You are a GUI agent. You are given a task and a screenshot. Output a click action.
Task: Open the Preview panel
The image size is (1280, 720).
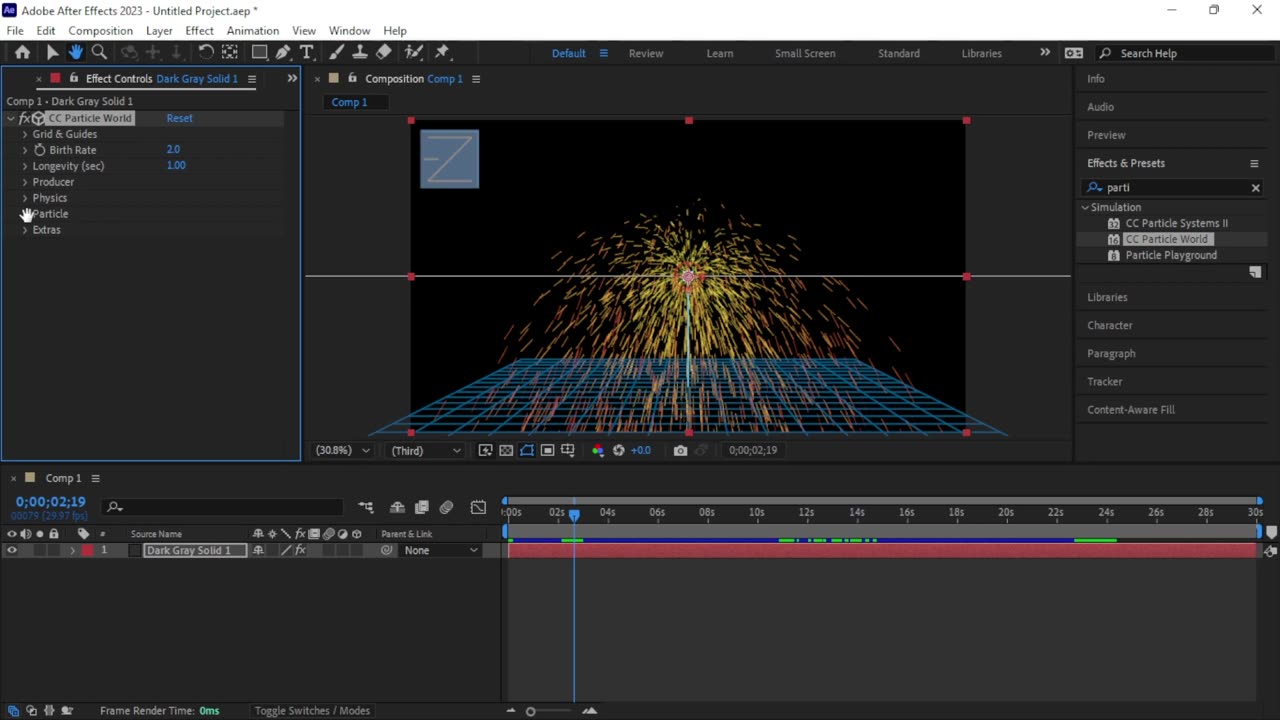[x=1106, y=135]
